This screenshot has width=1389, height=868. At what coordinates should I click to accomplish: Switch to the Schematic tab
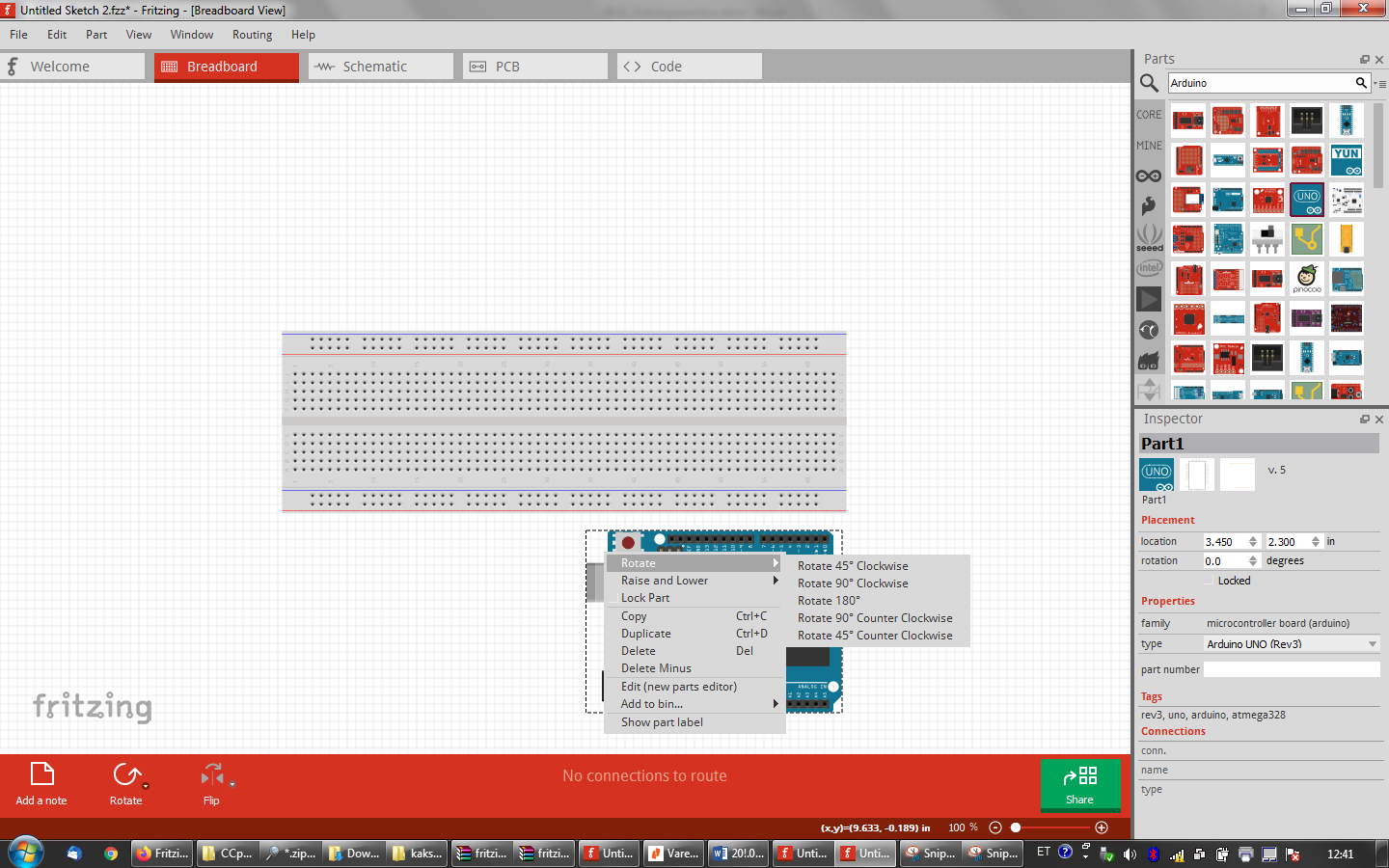coord(380,67)
